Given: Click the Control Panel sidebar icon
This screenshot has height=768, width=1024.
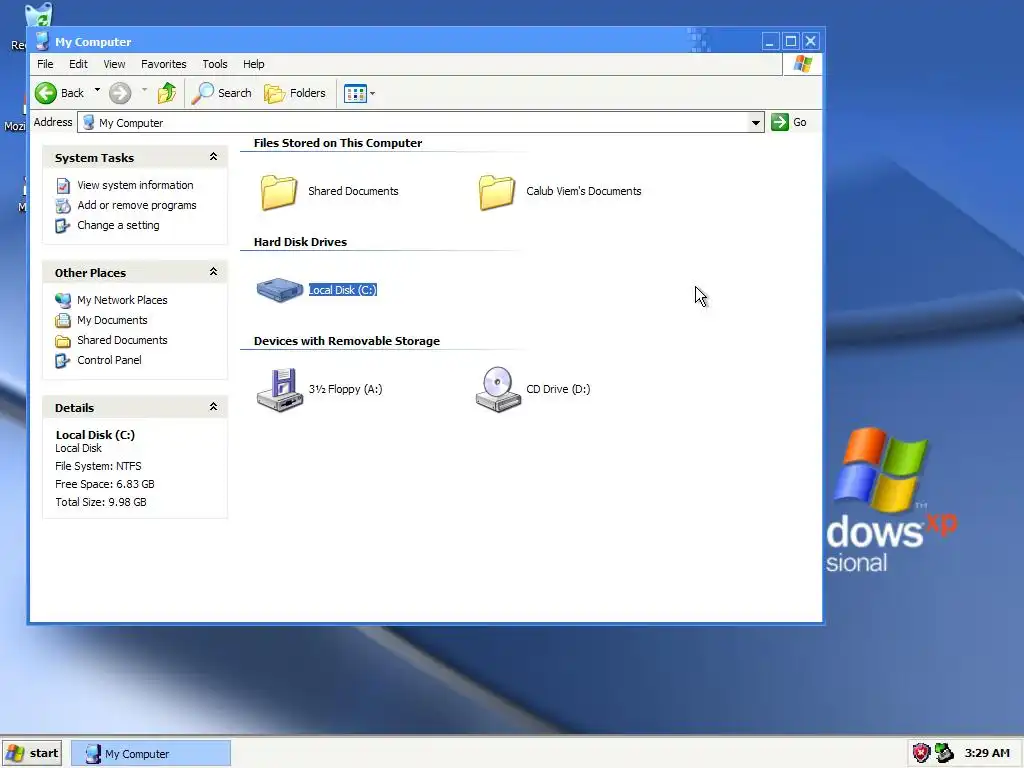Looking at the screenshot, I should point(63,360).
